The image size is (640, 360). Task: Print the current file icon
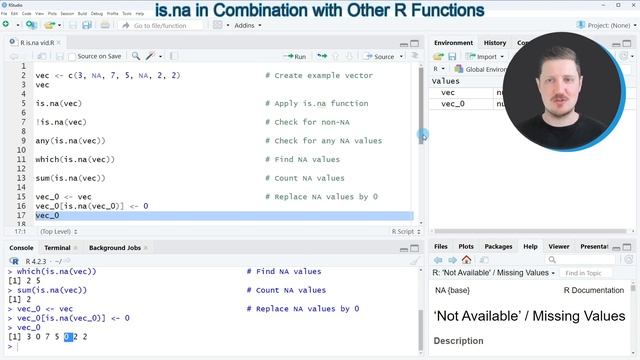tap(105, 25)
